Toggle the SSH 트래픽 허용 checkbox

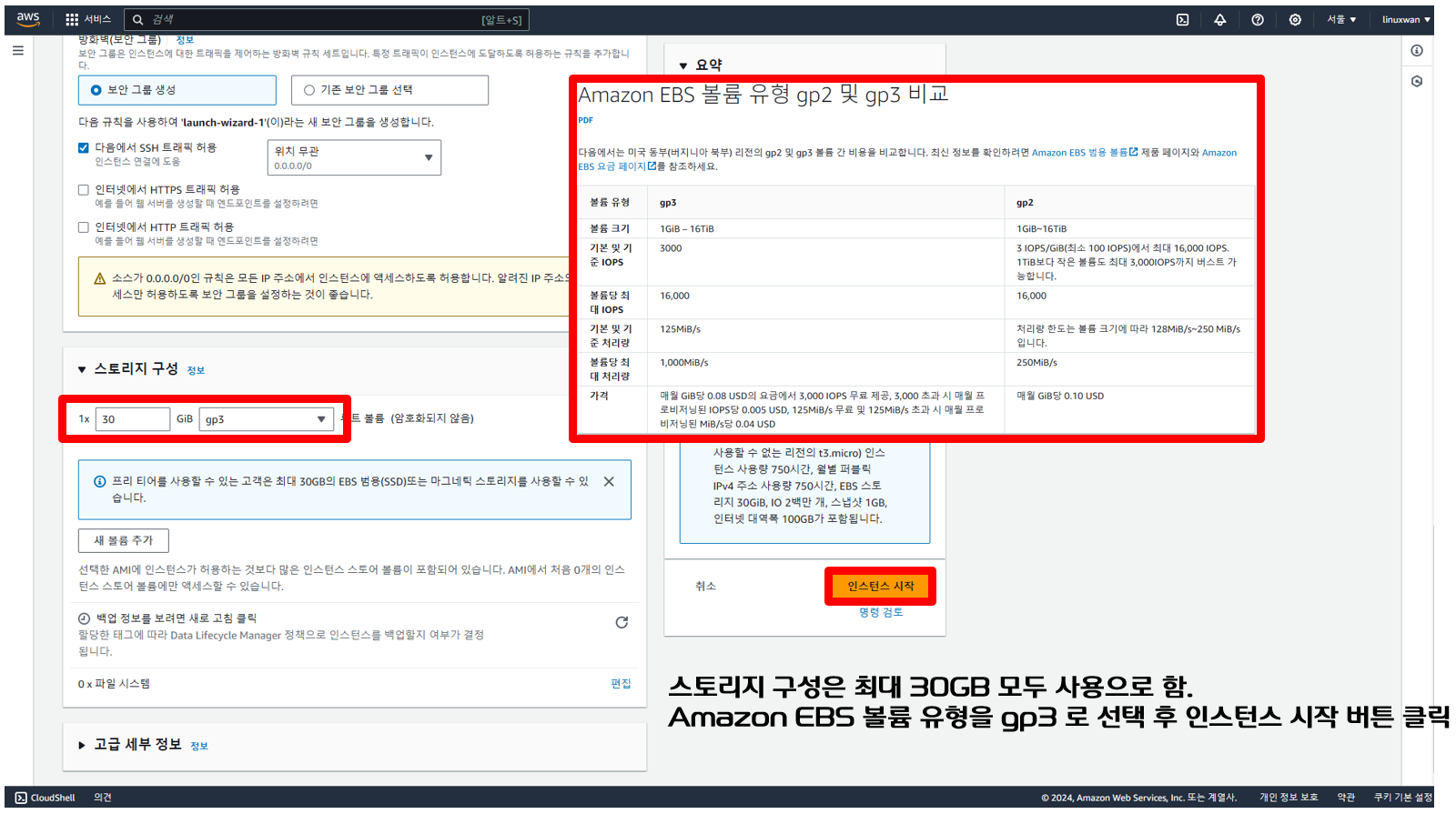(x=84, y=147)
